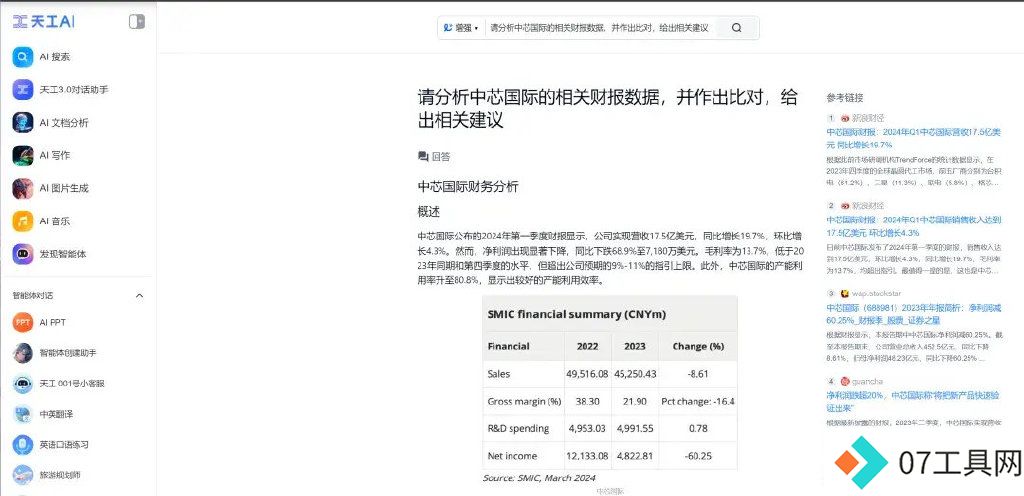Go to AI 文档分析 menu label
The image size is (1024, 496).
pos(64,123)
